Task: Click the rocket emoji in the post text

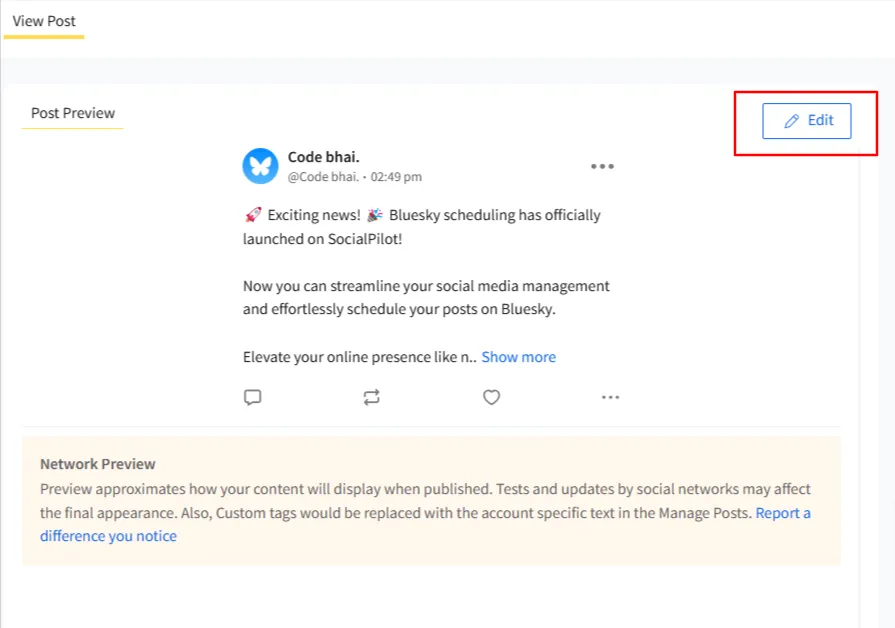Action: (x=251, y=214)
